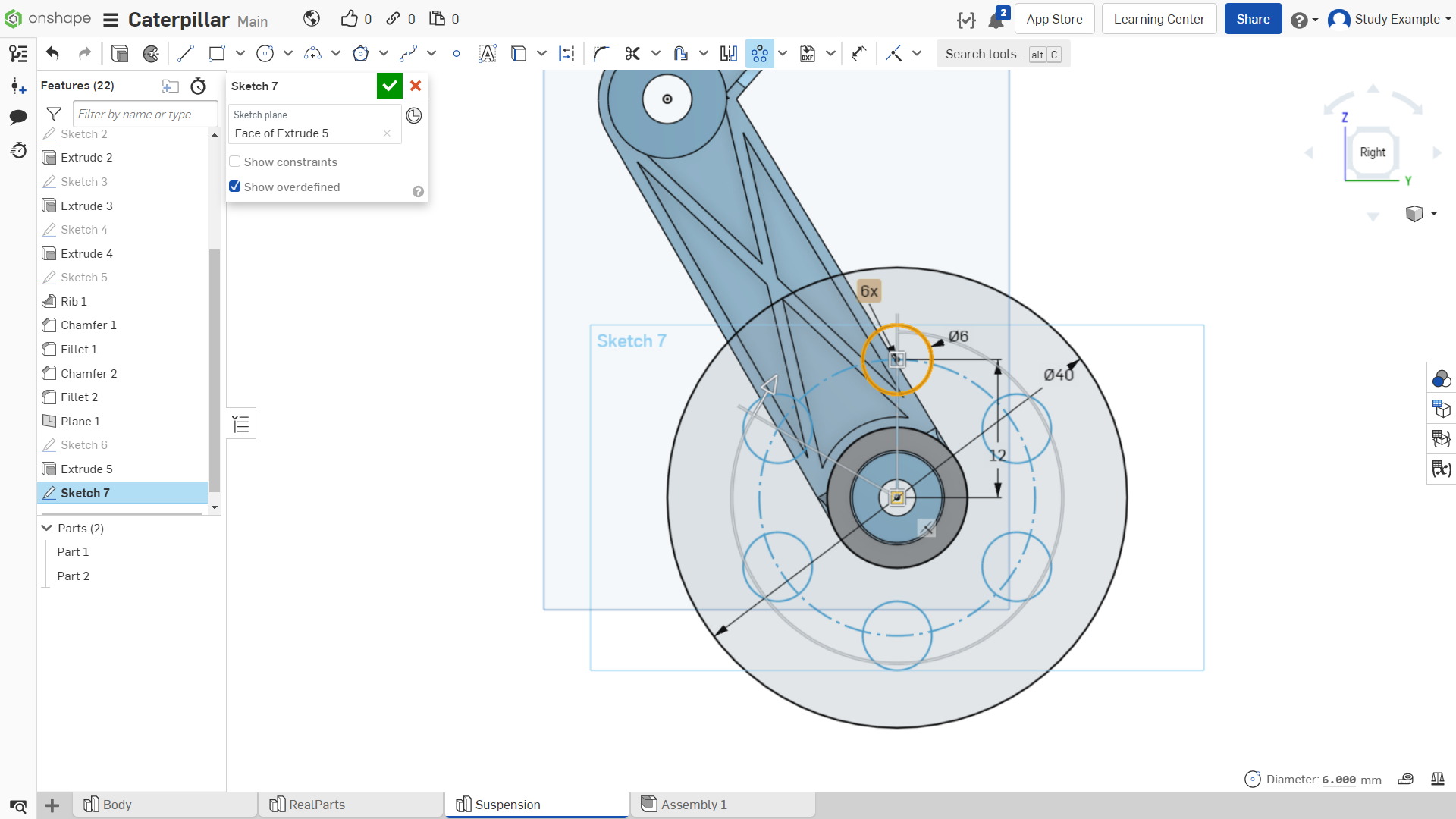The width and height of the screenshot is (1456, 819).
Task: Select the Line sketch tool
Action: point(186,54)
